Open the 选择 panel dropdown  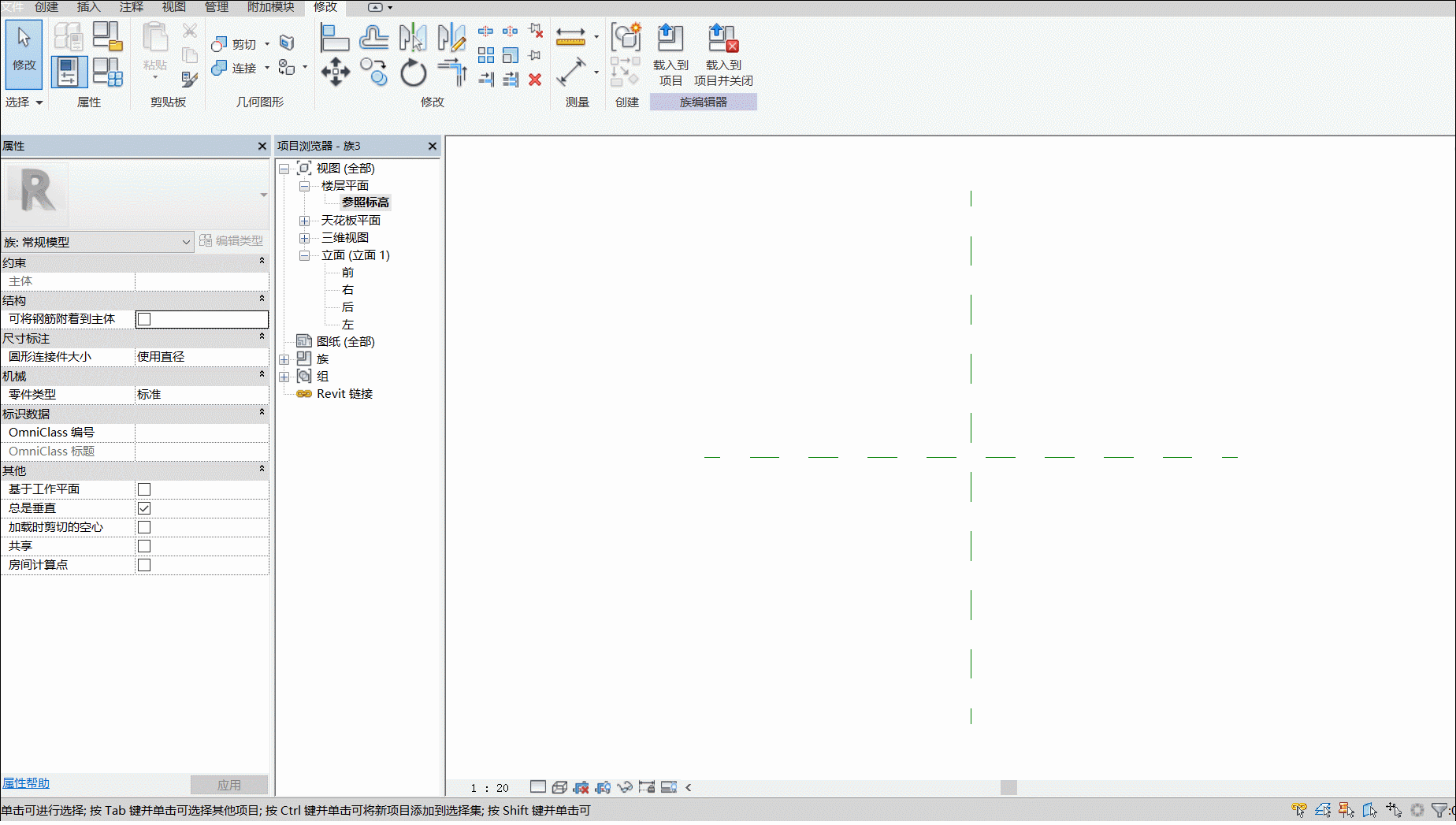coord(24,102)
